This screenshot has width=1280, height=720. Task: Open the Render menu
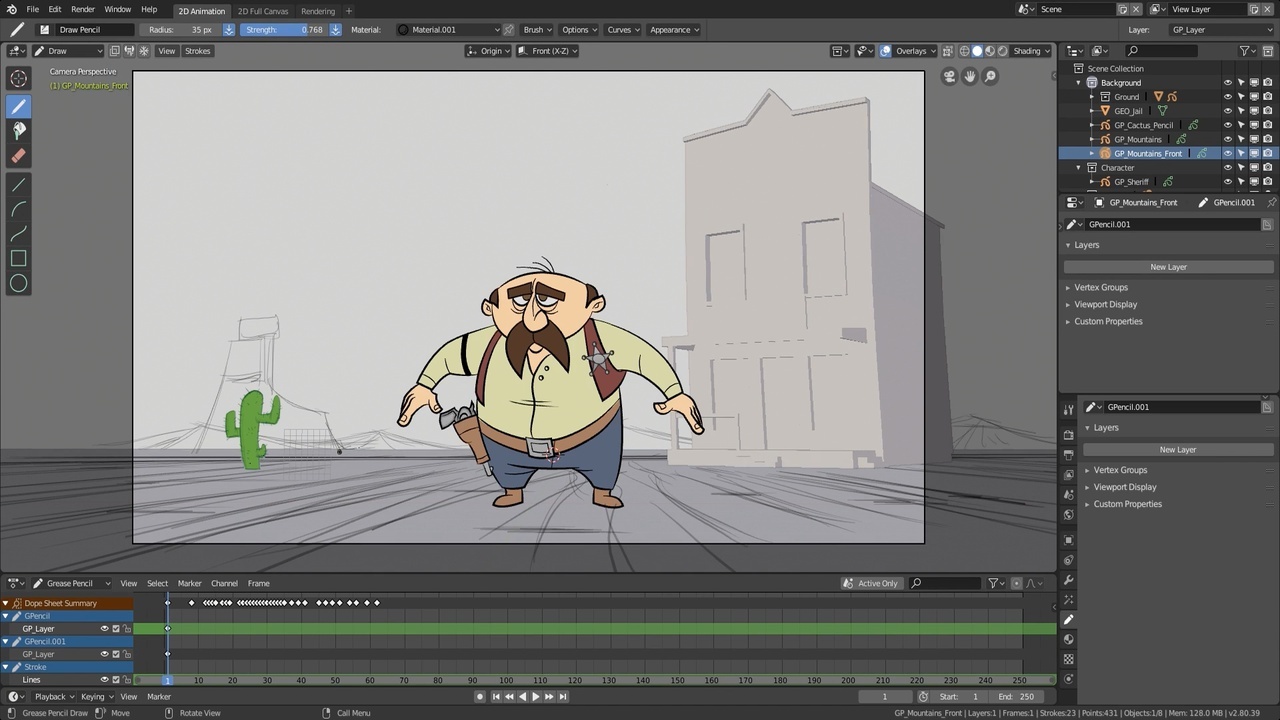pyautogui.click(x=83, y=9)
